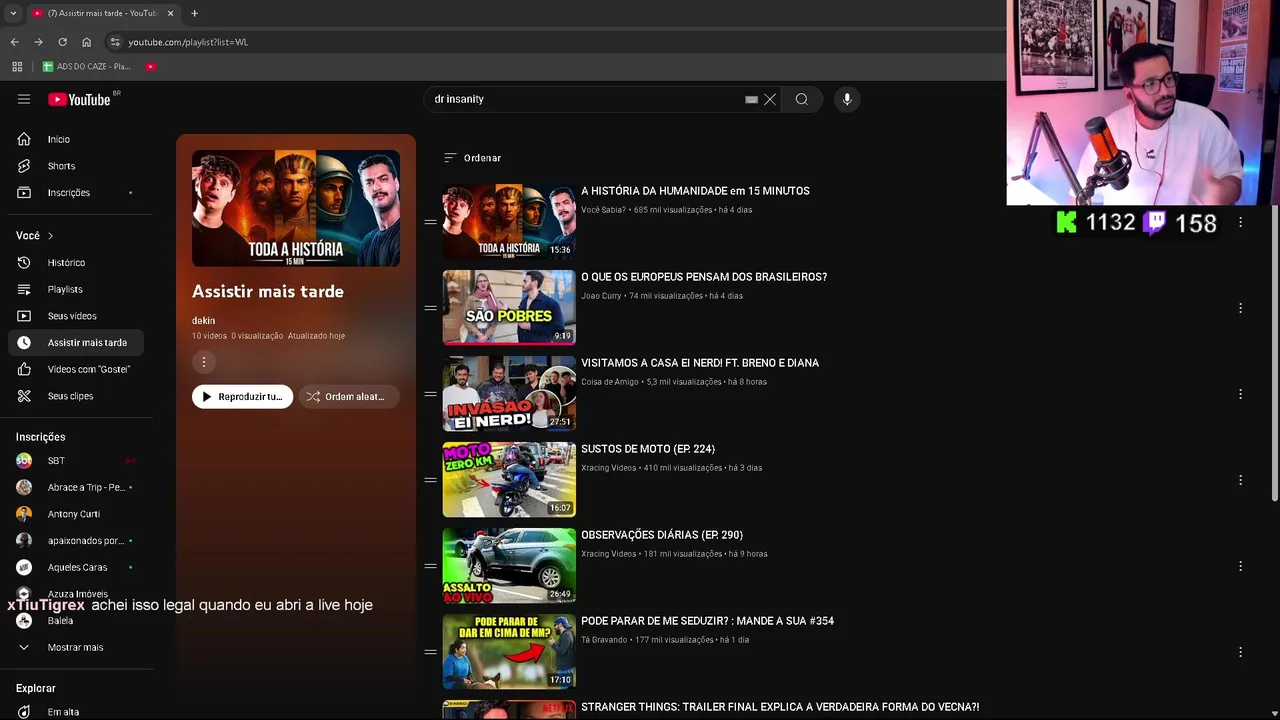Click SÃO POBRES video thumbnail
1280x720 pixels.
509,307
